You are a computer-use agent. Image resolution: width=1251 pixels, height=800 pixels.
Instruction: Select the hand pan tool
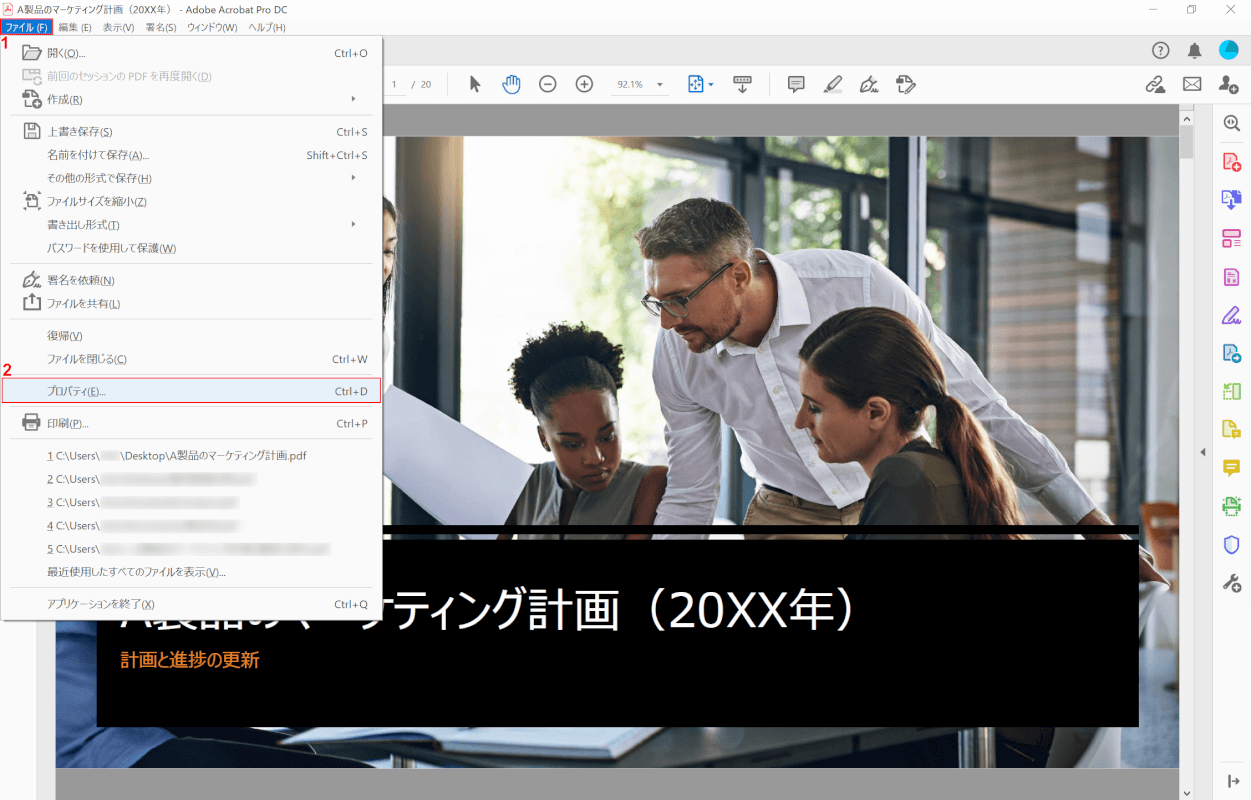(511, 84)
